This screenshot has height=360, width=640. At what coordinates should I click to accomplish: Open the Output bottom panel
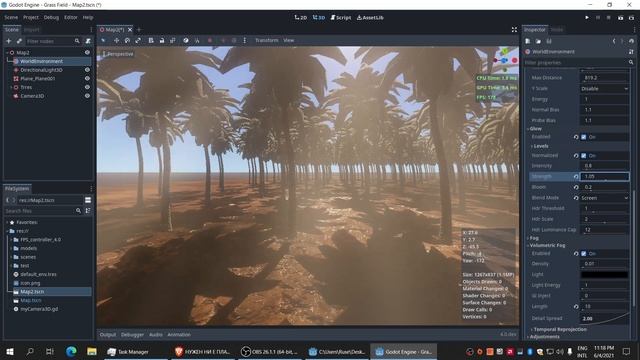coord(108,335)
